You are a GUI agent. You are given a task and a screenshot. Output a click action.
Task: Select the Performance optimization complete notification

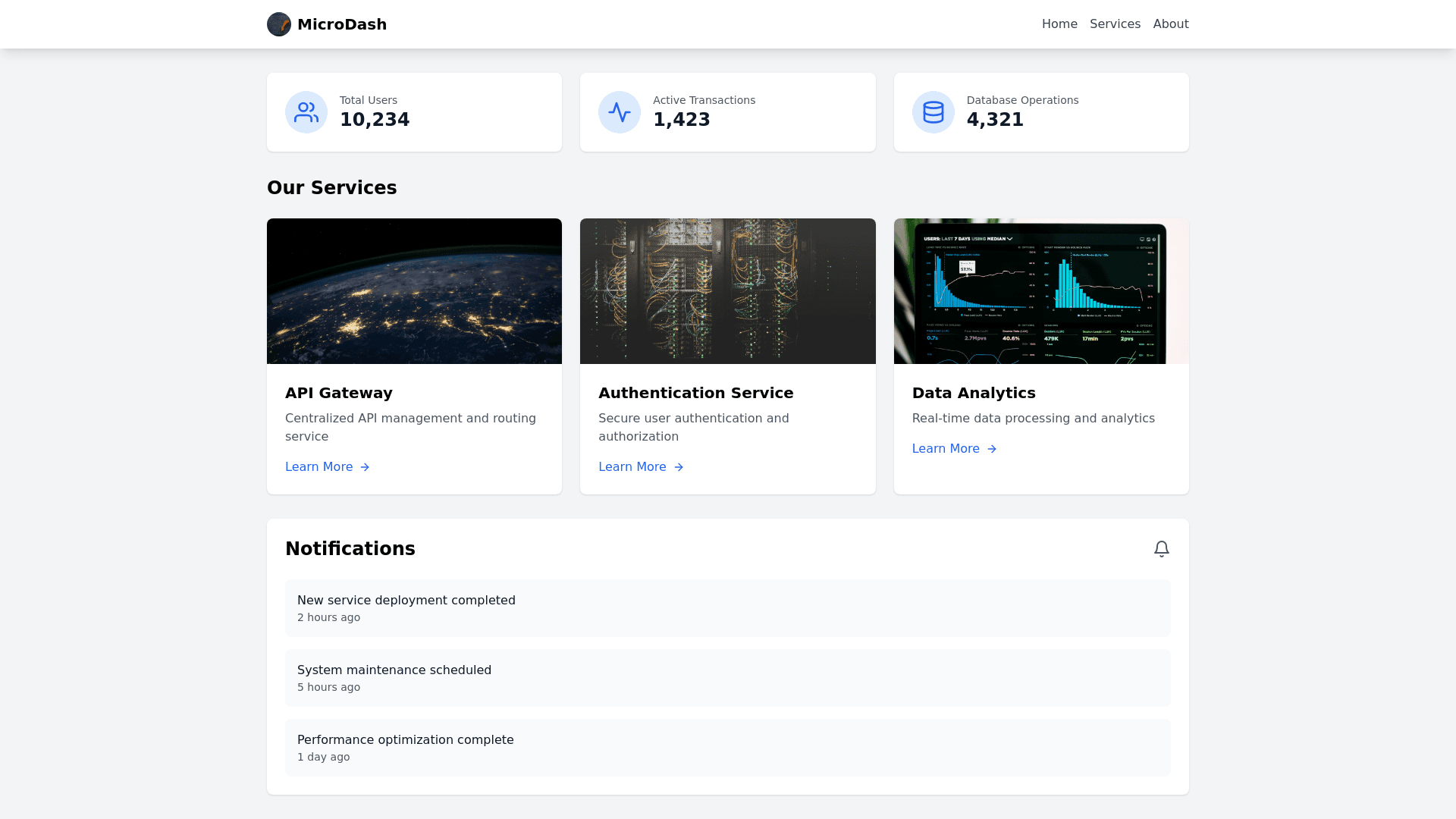728,748
